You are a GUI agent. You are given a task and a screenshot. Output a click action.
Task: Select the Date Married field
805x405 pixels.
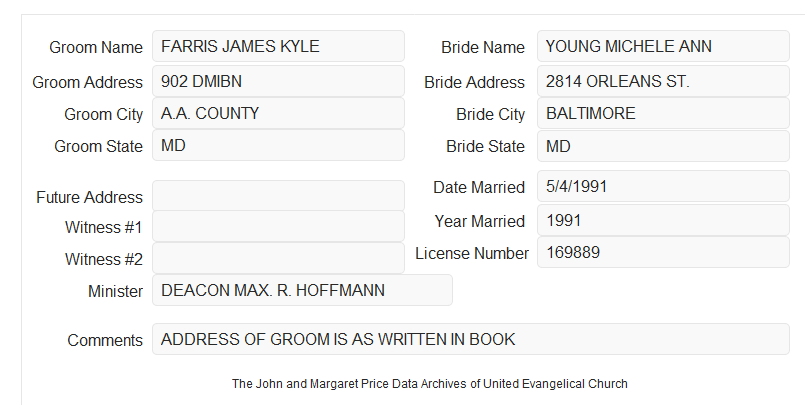[663, 186]
